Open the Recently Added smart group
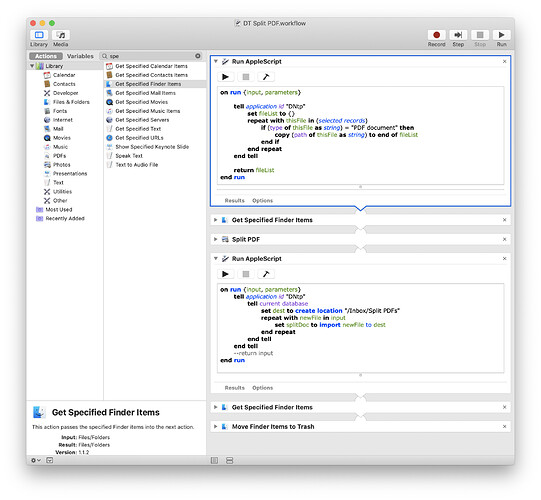This screenshot has width=541, height=500. (65, 218)
